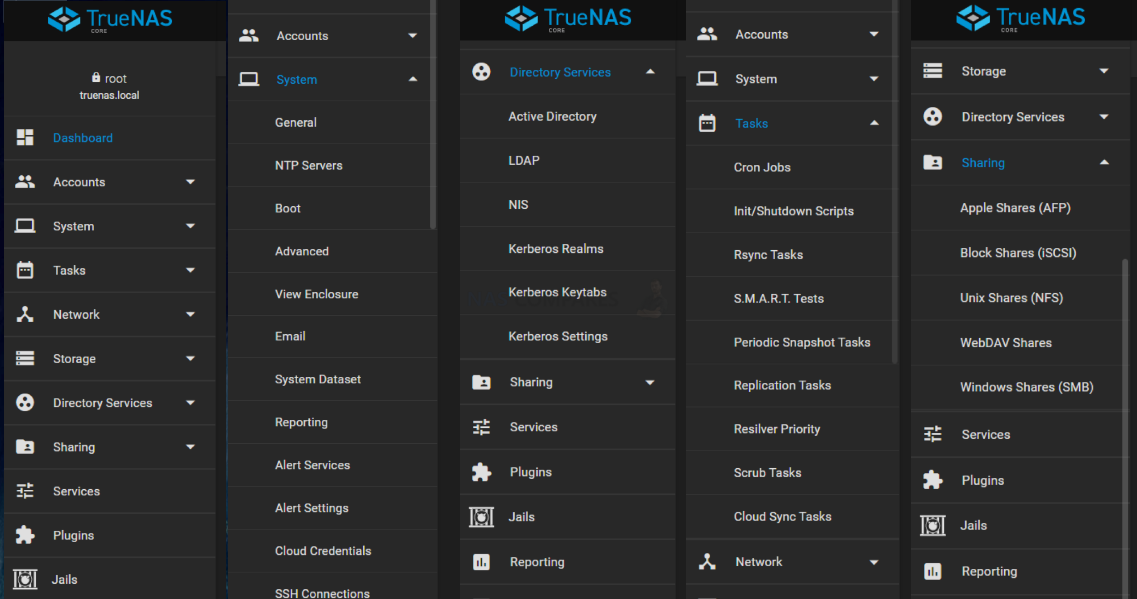Click the Dashboard icon in the root-user panel
The width and height of the screenshot is (1137, 599).
25,138
